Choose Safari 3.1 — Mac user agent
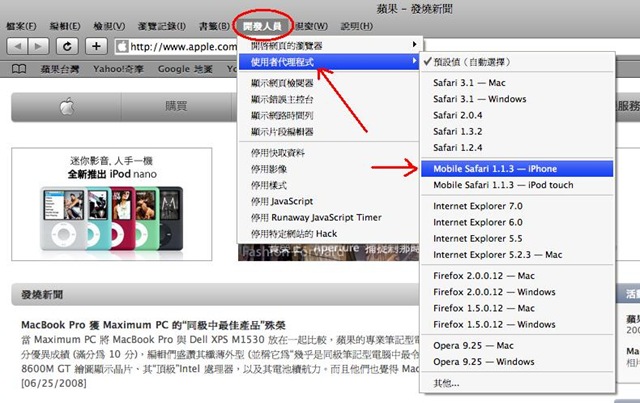 [x=517, y=83]
